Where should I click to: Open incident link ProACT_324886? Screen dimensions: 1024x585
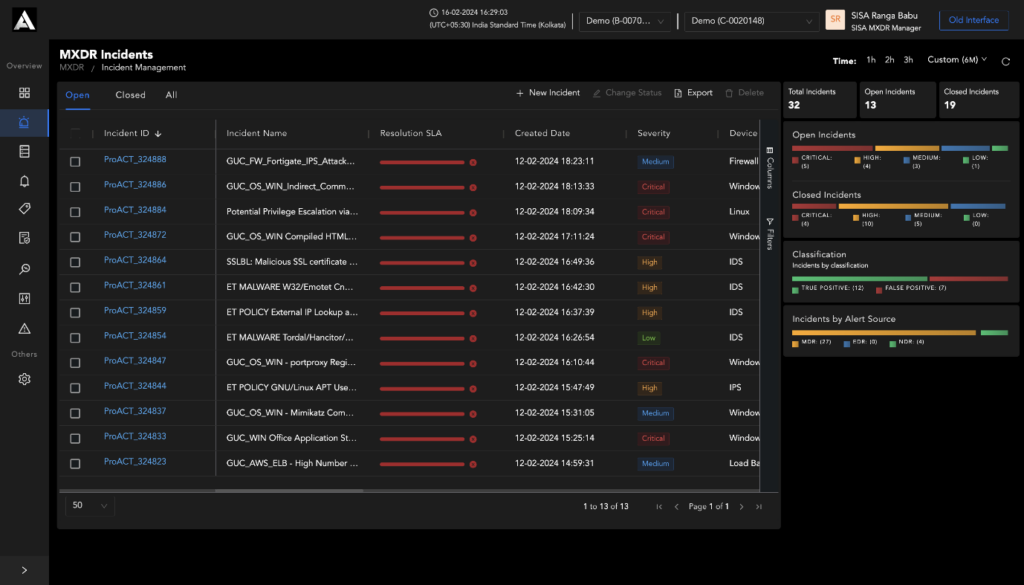pos(135,185)
